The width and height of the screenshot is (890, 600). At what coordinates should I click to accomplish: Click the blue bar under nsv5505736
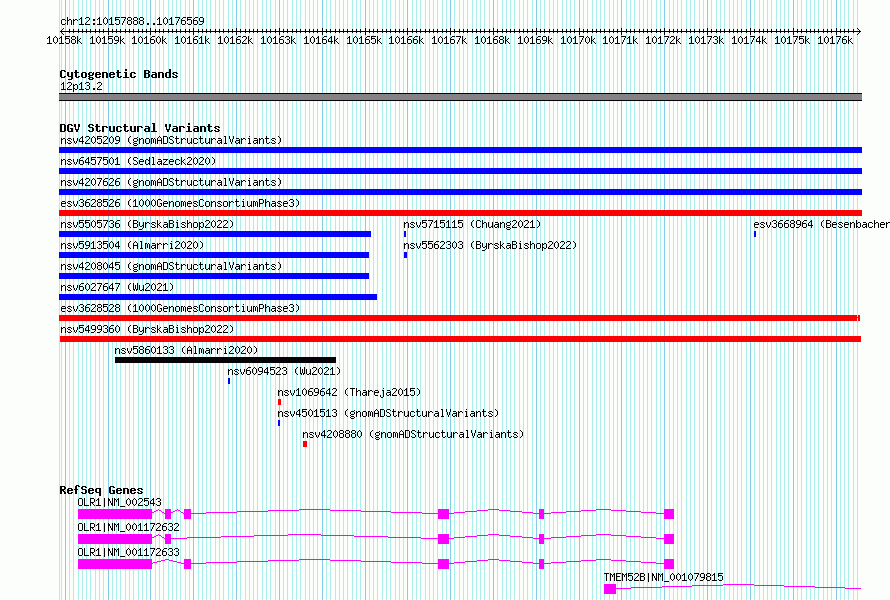tap(215, 234)
